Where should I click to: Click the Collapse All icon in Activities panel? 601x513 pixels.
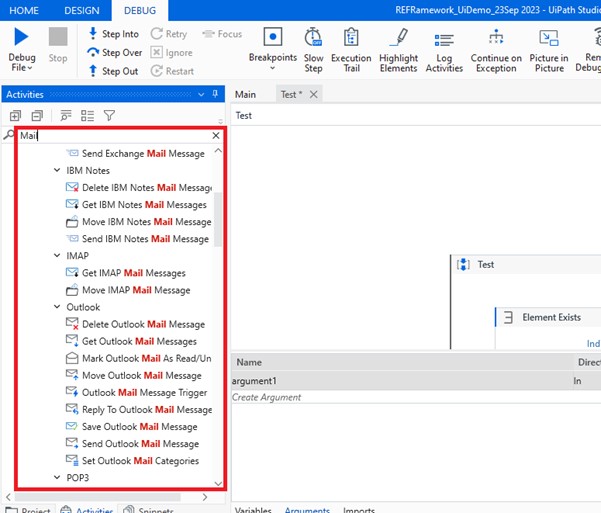35,116
